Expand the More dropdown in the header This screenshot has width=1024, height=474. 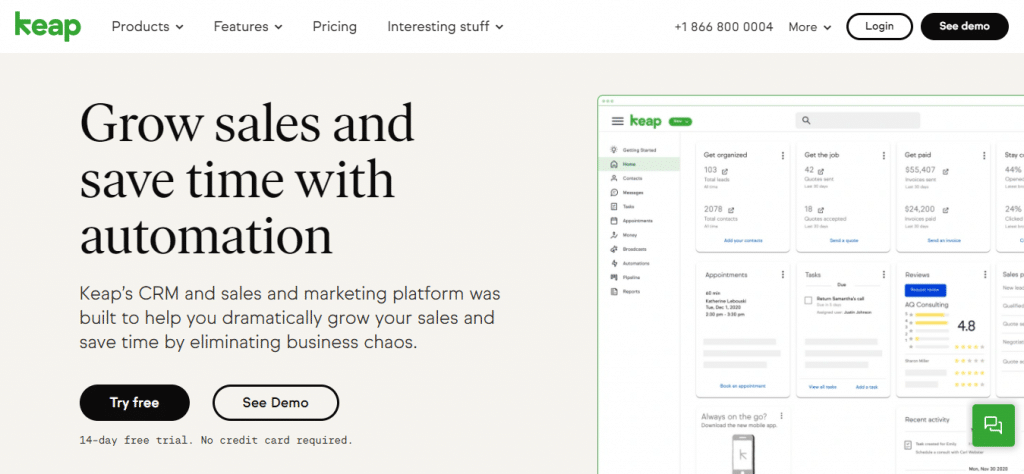810,27
